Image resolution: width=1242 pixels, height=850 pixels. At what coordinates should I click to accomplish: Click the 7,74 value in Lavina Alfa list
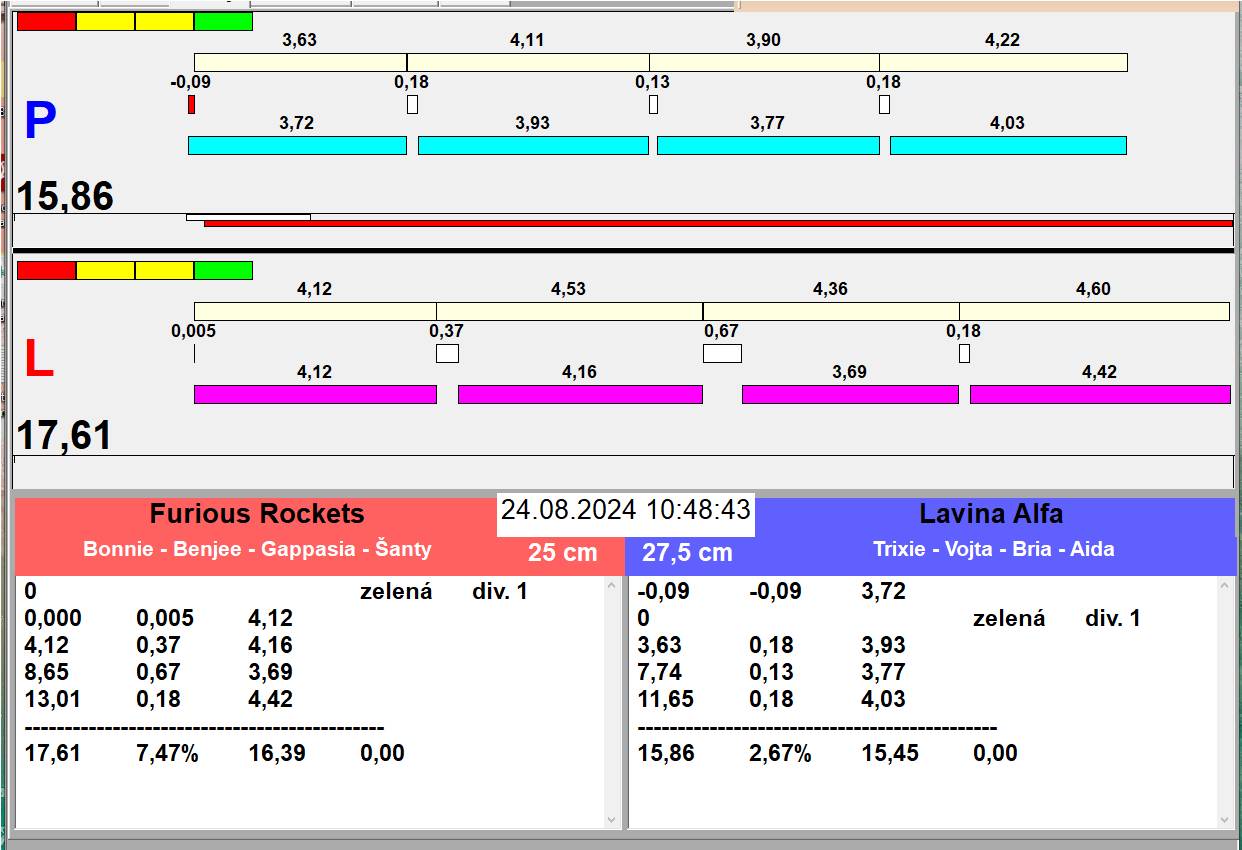(x=659, y=672)
